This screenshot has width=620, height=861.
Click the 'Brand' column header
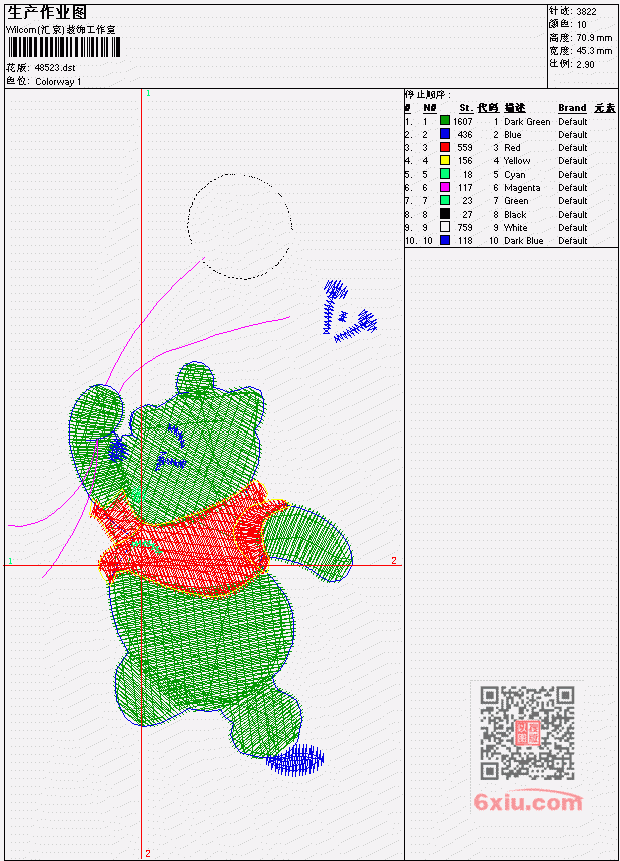coord(572,108)
